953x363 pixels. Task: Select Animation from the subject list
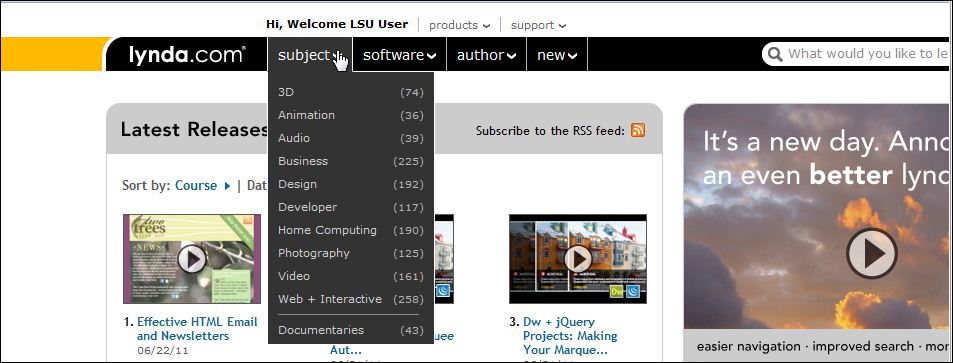point(351,116)
